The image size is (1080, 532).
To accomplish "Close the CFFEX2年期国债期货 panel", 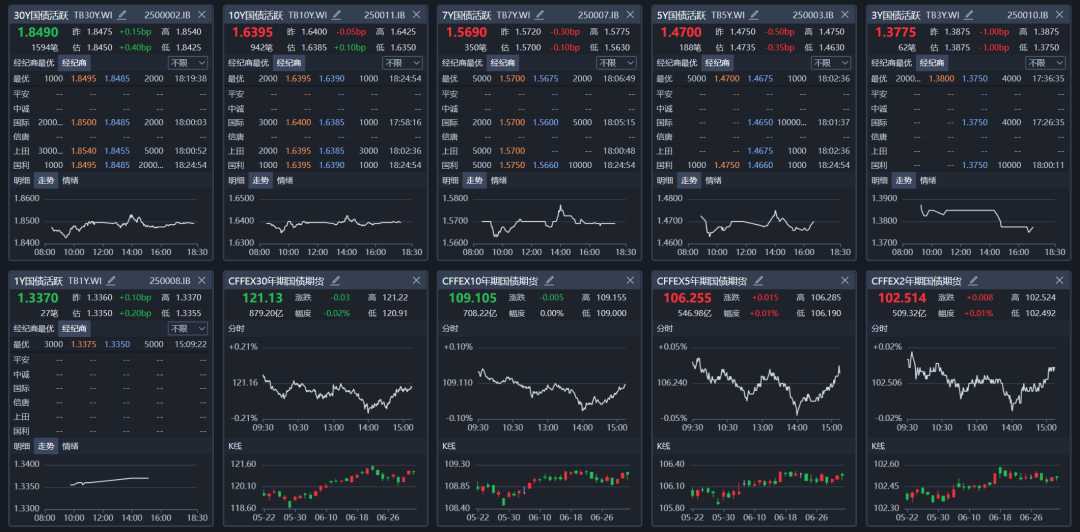I will click(1059, 280).
